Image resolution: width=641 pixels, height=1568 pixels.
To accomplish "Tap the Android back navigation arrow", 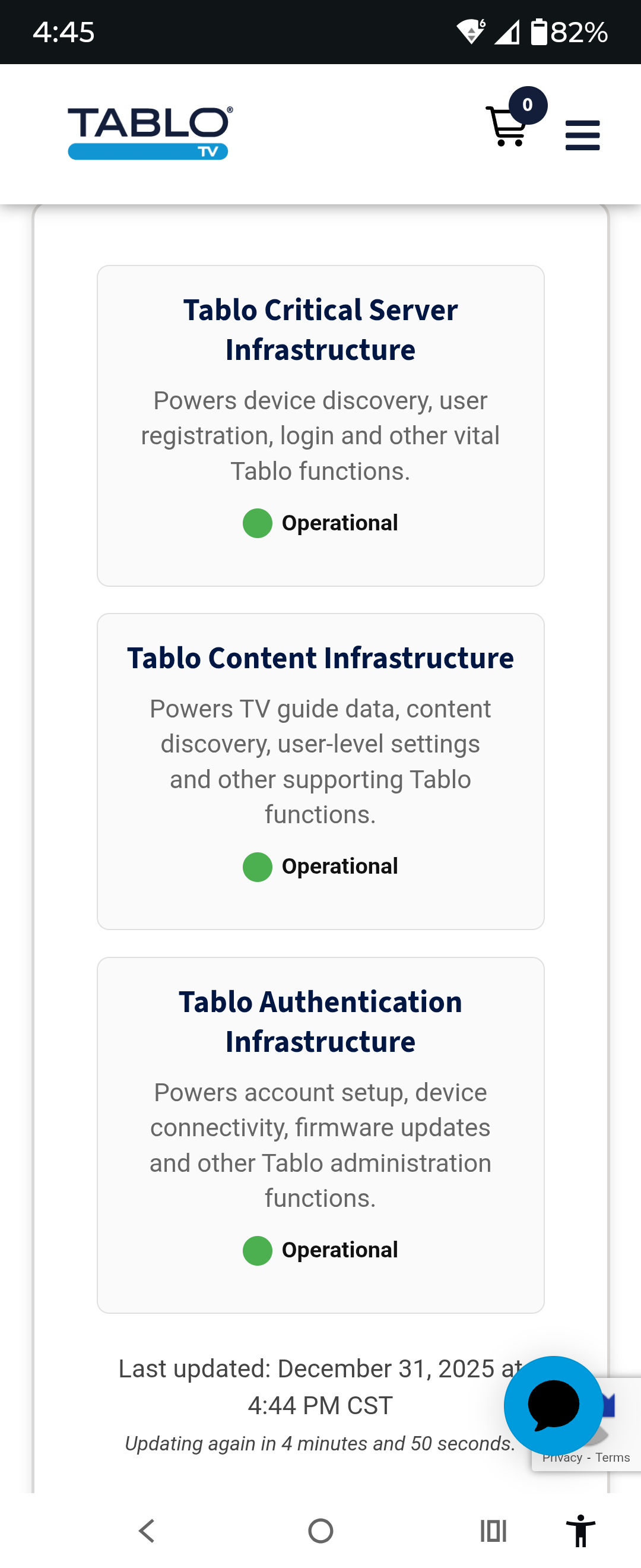I will click(x=147, y=1530).
